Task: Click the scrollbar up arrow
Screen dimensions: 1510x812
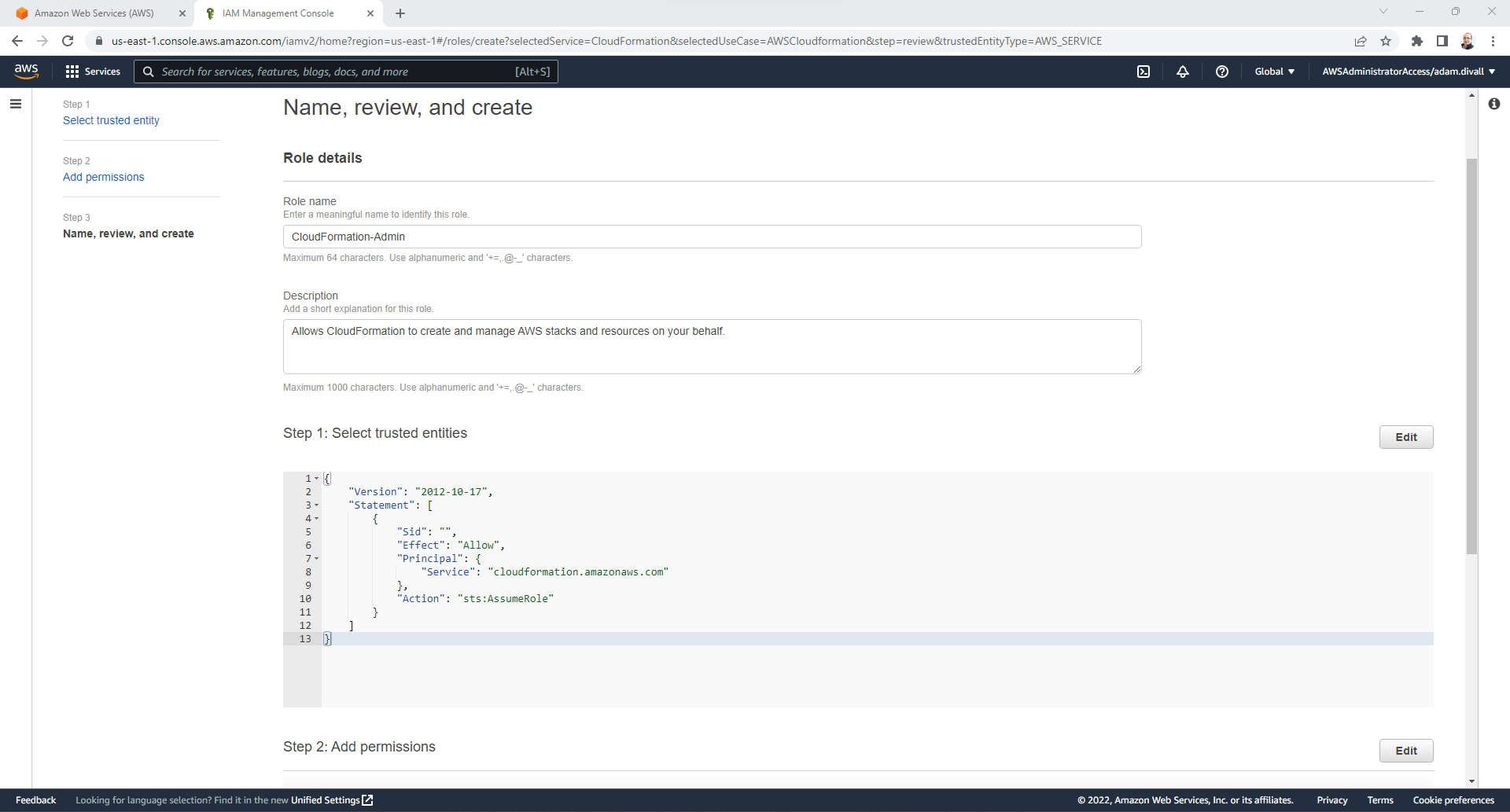Action: [1471, 95]
